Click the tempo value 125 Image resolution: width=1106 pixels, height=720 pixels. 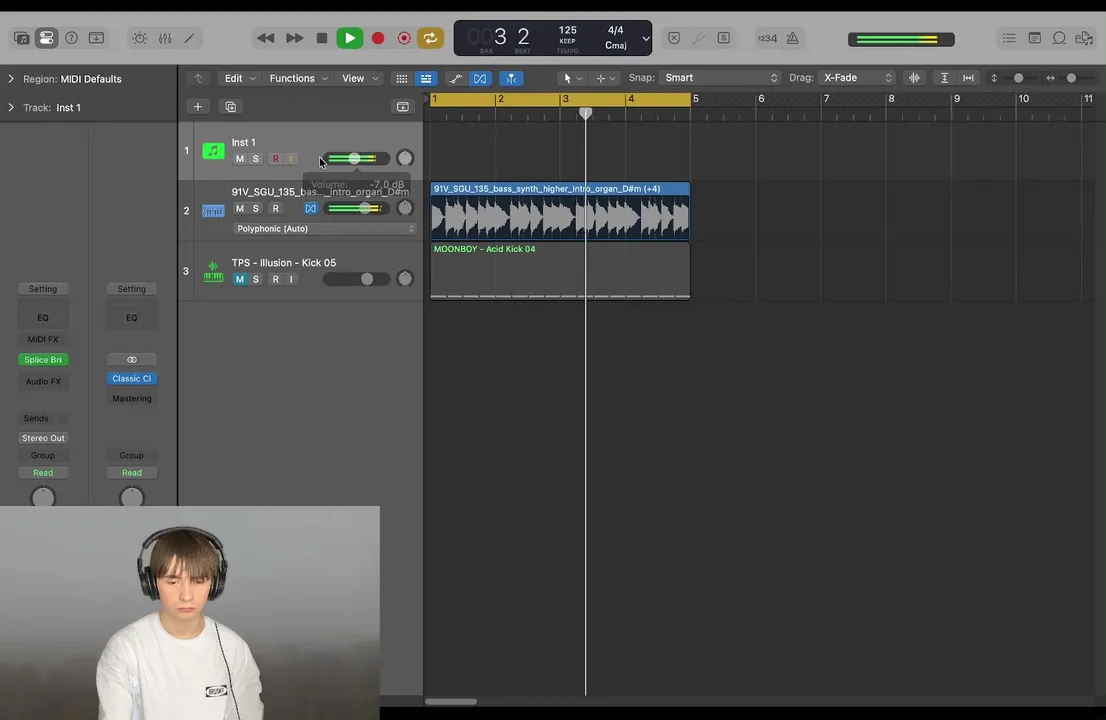pos(568,30)
